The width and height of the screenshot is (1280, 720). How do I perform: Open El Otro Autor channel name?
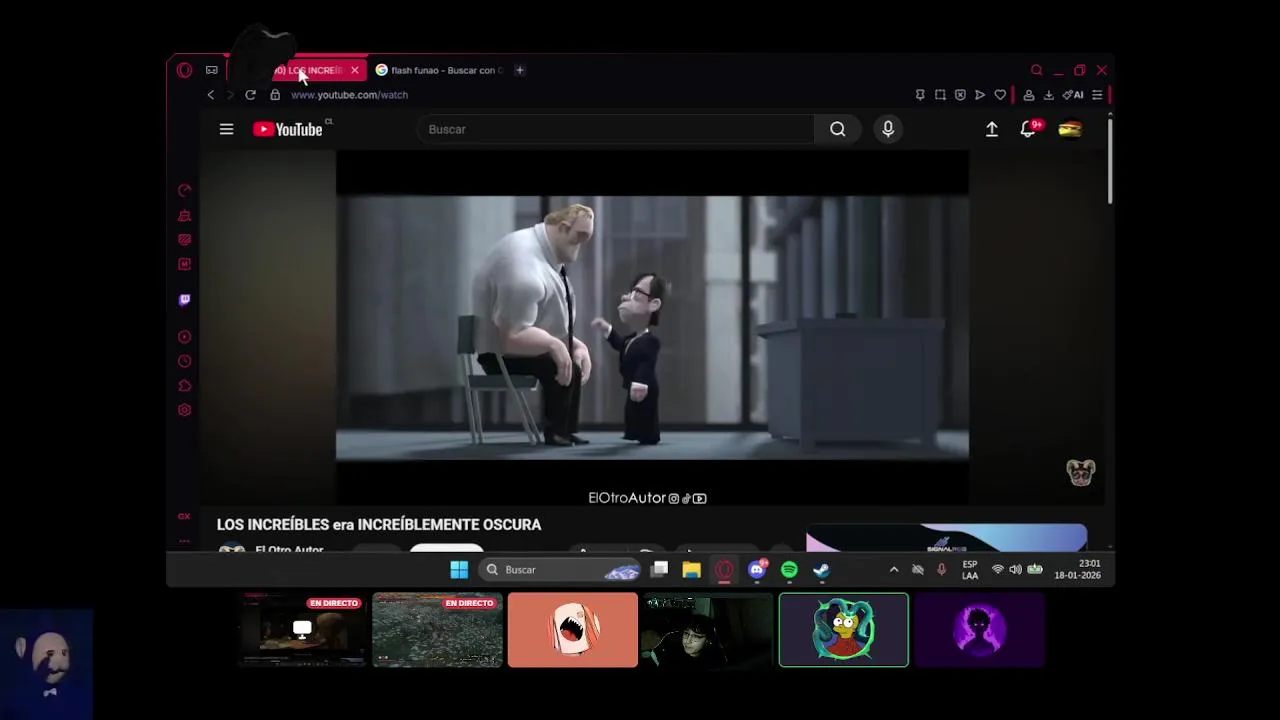click(289, 549)
